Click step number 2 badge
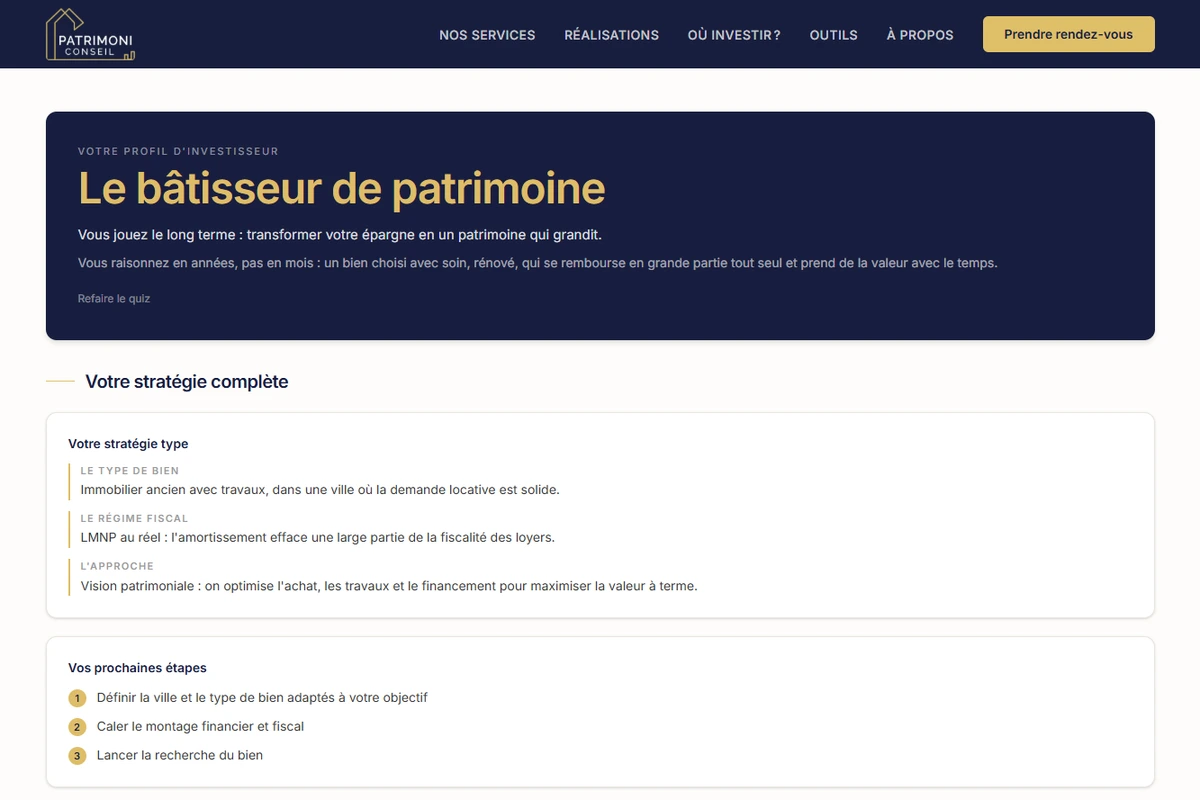 coord(77,727)
